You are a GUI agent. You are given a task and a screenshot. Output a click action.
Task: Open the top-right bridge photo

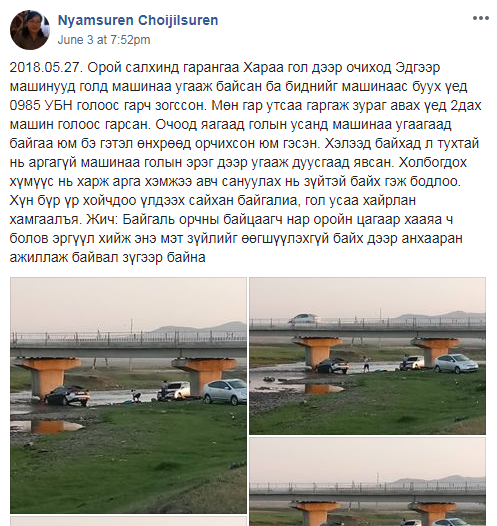pyautogui.click(x=367, y=356)
